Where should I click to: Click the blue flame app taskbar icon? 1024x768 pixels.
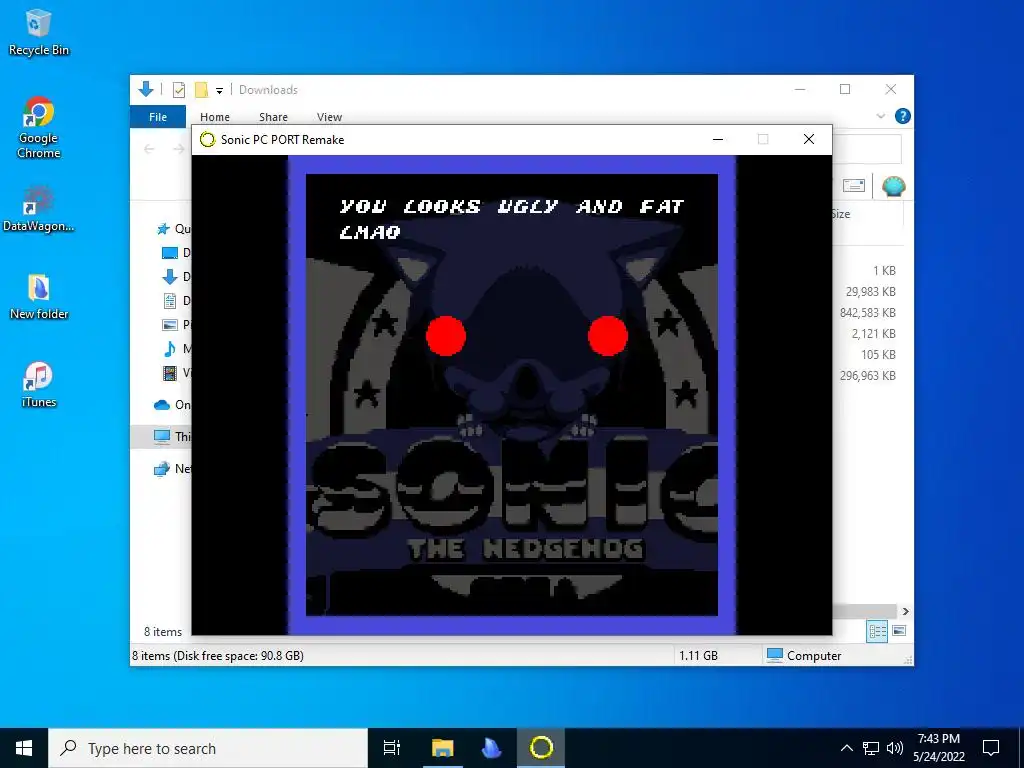click(x=491, y=748)
